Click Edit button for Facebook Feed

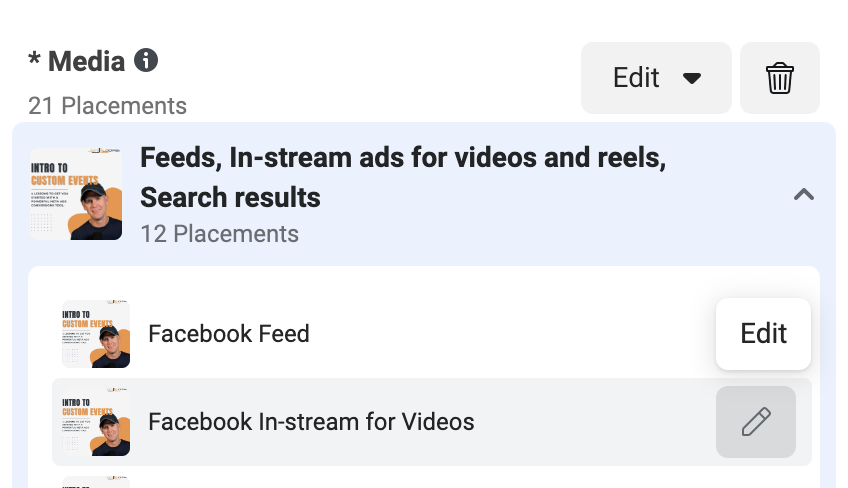[x=763, y=334]
